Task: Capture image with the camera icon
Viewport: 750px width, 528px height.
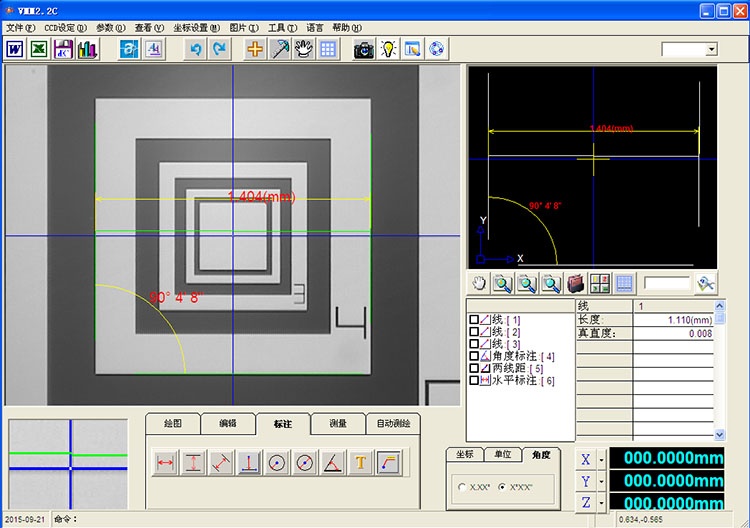Action: click(364, 49)
